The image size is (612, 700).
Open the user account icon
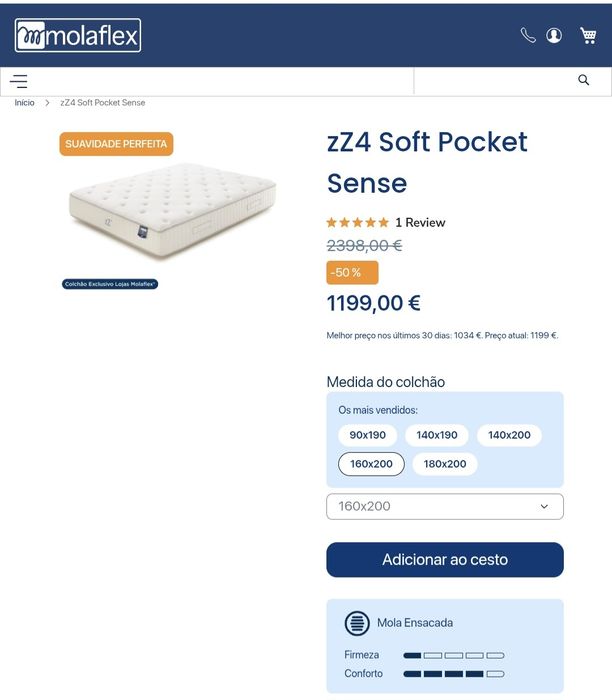tap(554, 36)
